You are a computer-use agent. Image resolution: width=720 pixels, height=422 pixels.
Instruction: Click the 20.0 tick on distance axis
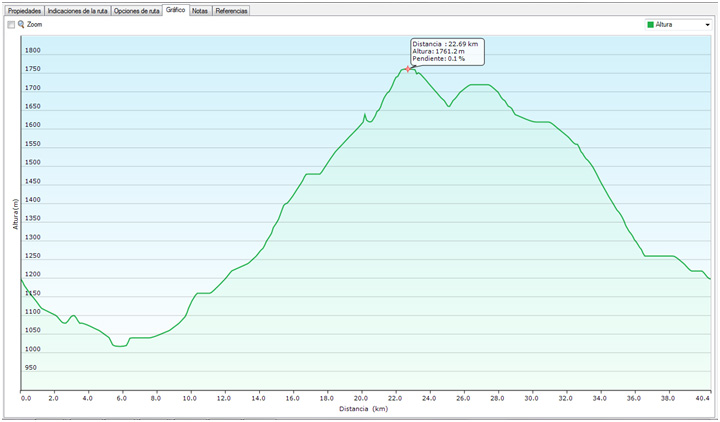point(360,397)
